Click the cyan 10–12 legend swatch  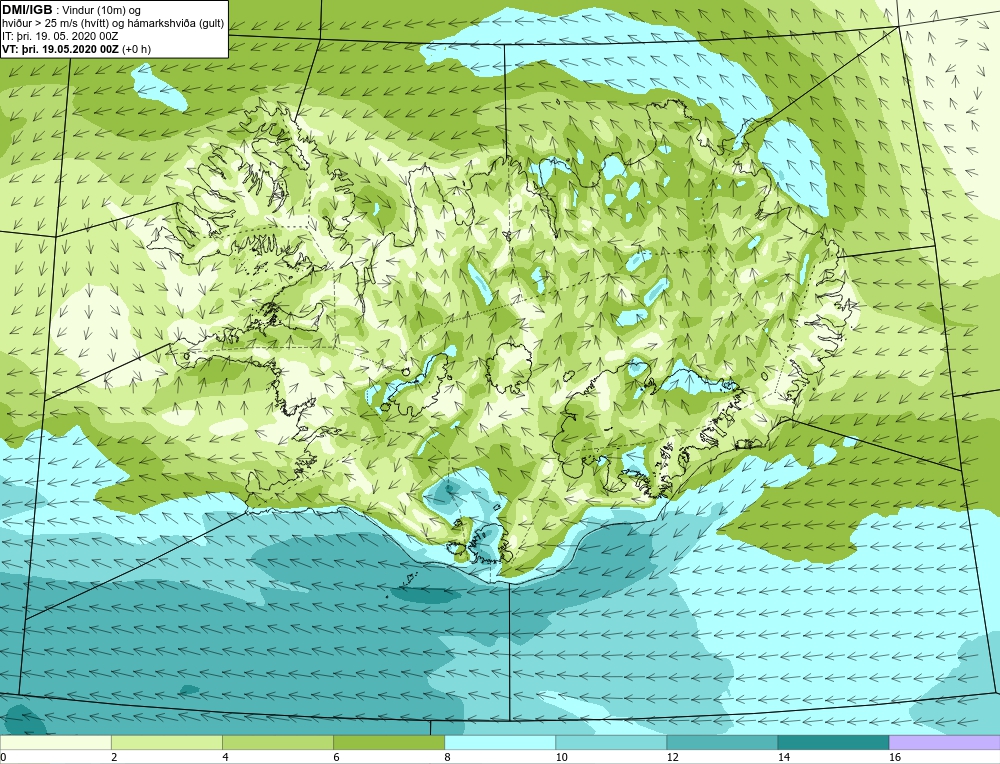pyautogui.click(x=610, y=742)
